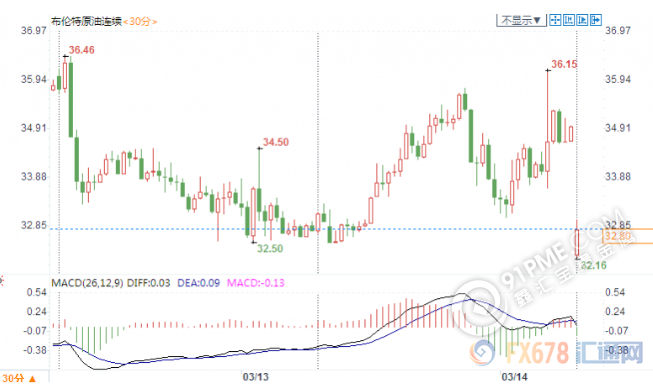Select the DEA:0.09 value label
The width and height of the screenshot is (653, 392).
[199, 283]
